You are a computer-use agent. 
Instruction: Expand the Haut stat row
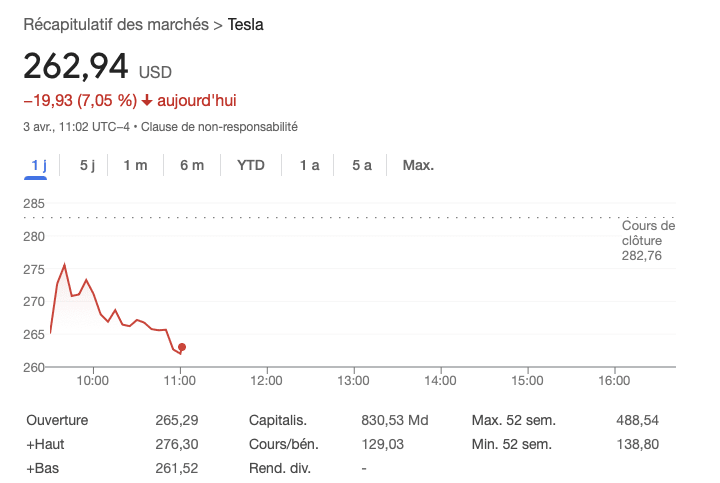pyautogui.click(x=45, y=443)
